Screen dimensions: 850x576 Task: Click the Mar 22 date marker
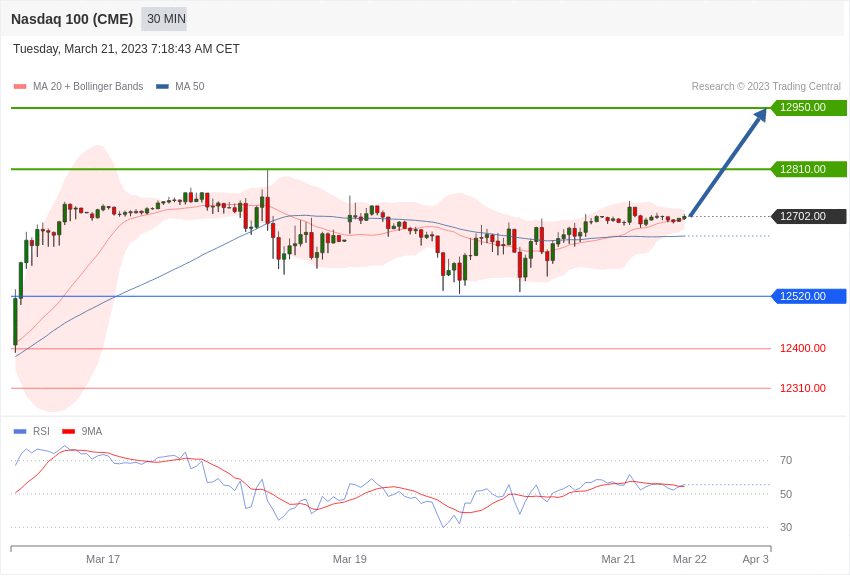(690, 559)
